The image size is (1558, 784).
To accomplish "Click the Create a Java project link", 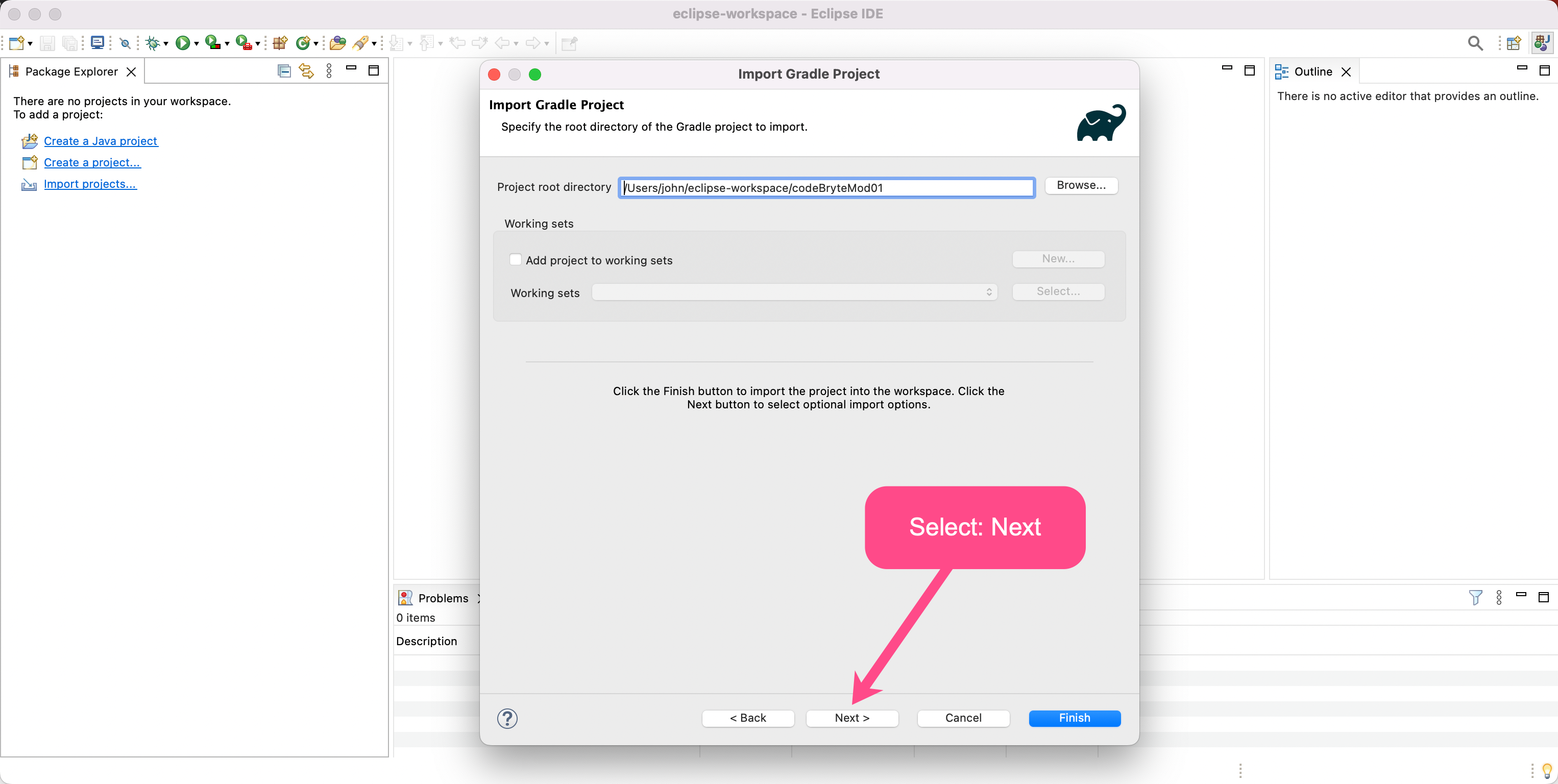I will coord(101,141).
